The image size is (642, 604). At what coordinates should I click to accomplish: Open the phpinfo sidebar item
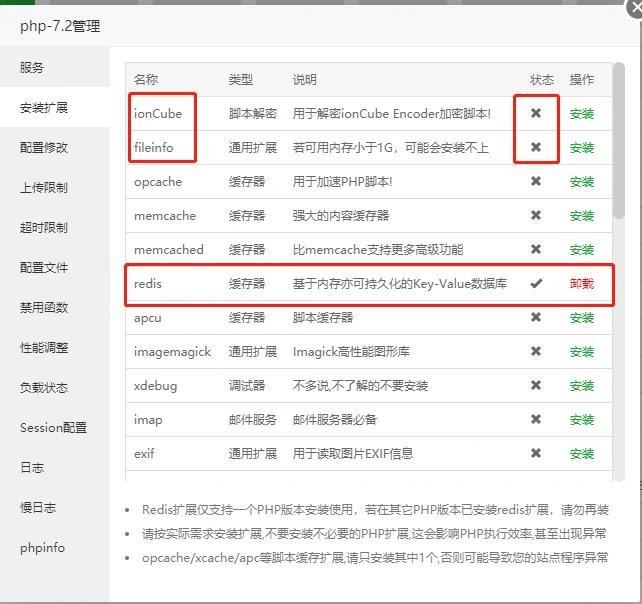tap(42, 547)
